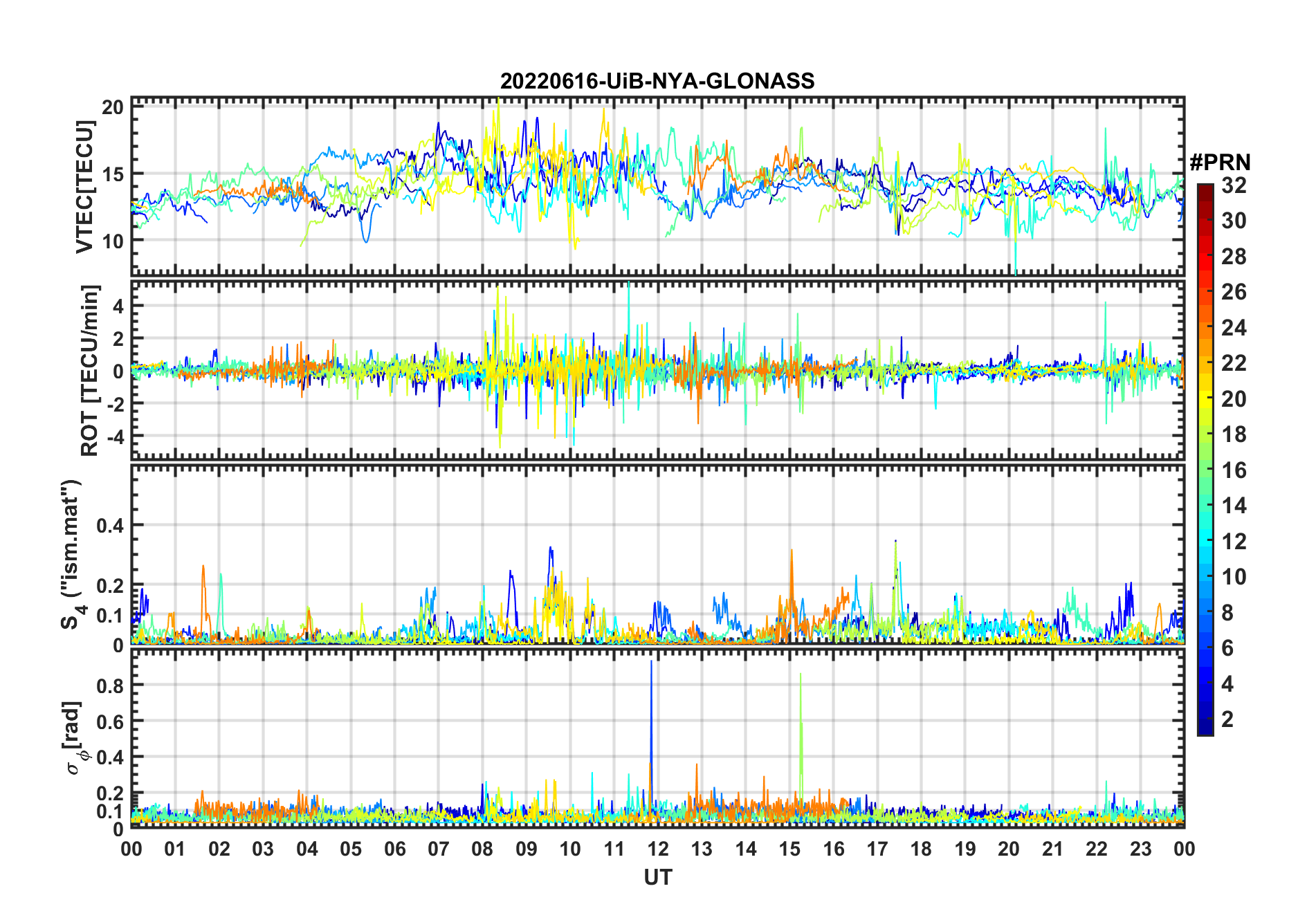Screen dimensions: 1316x920
Task: Click the 10 tick on the VTEC axis
Action: (x=113, y=241)
